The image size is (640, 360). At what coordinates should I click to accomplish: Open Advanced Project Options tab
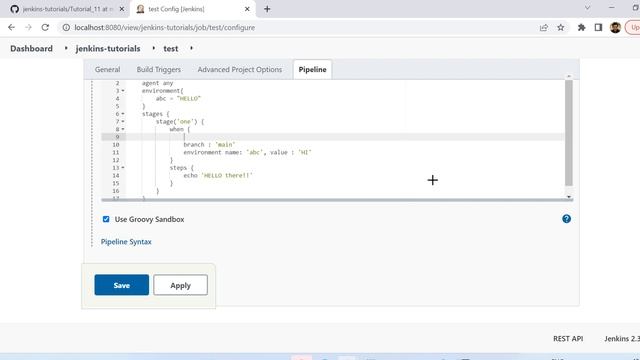240,69
